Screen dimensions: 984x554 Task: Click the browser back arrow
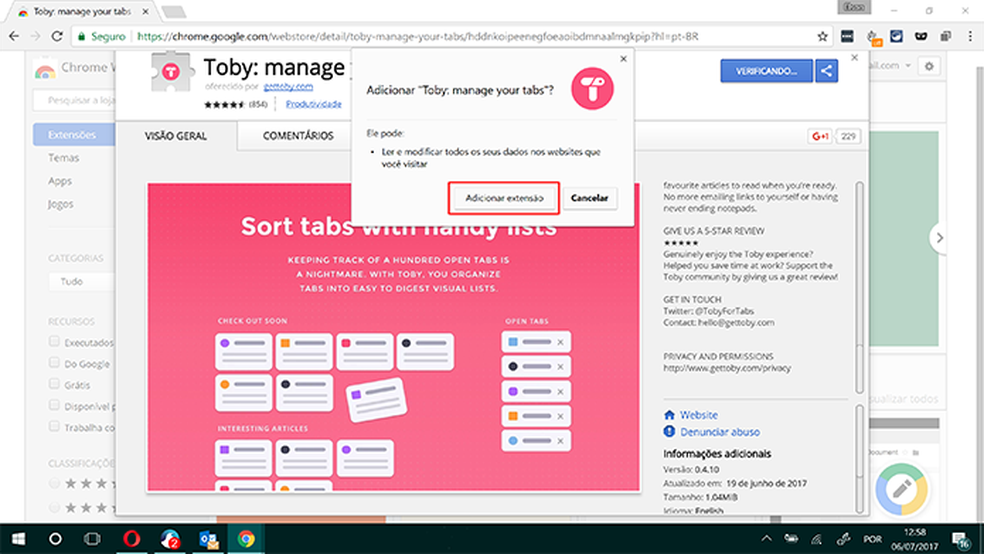pos(14,36)
